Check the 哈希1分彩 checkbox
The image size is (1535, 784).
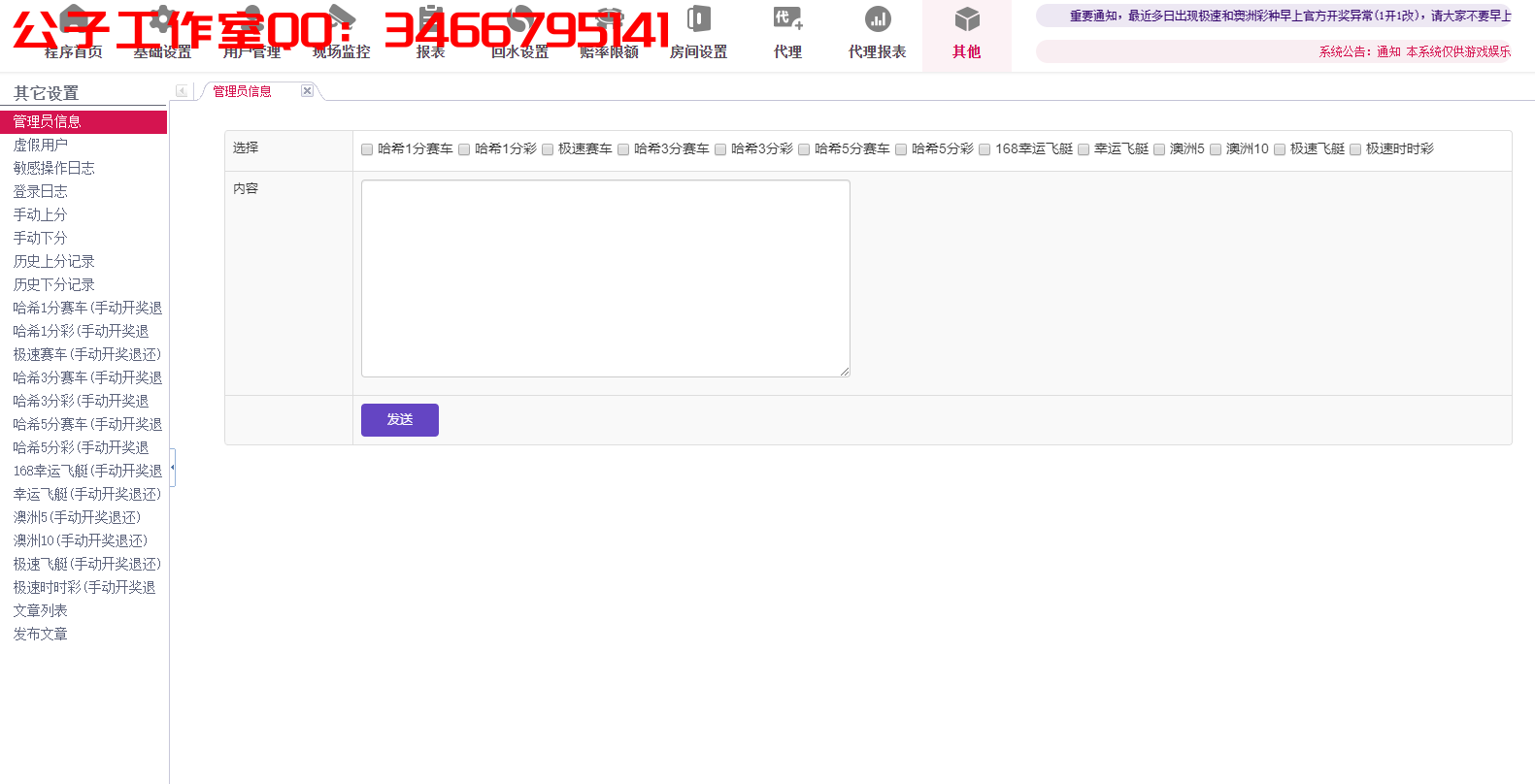464,149
